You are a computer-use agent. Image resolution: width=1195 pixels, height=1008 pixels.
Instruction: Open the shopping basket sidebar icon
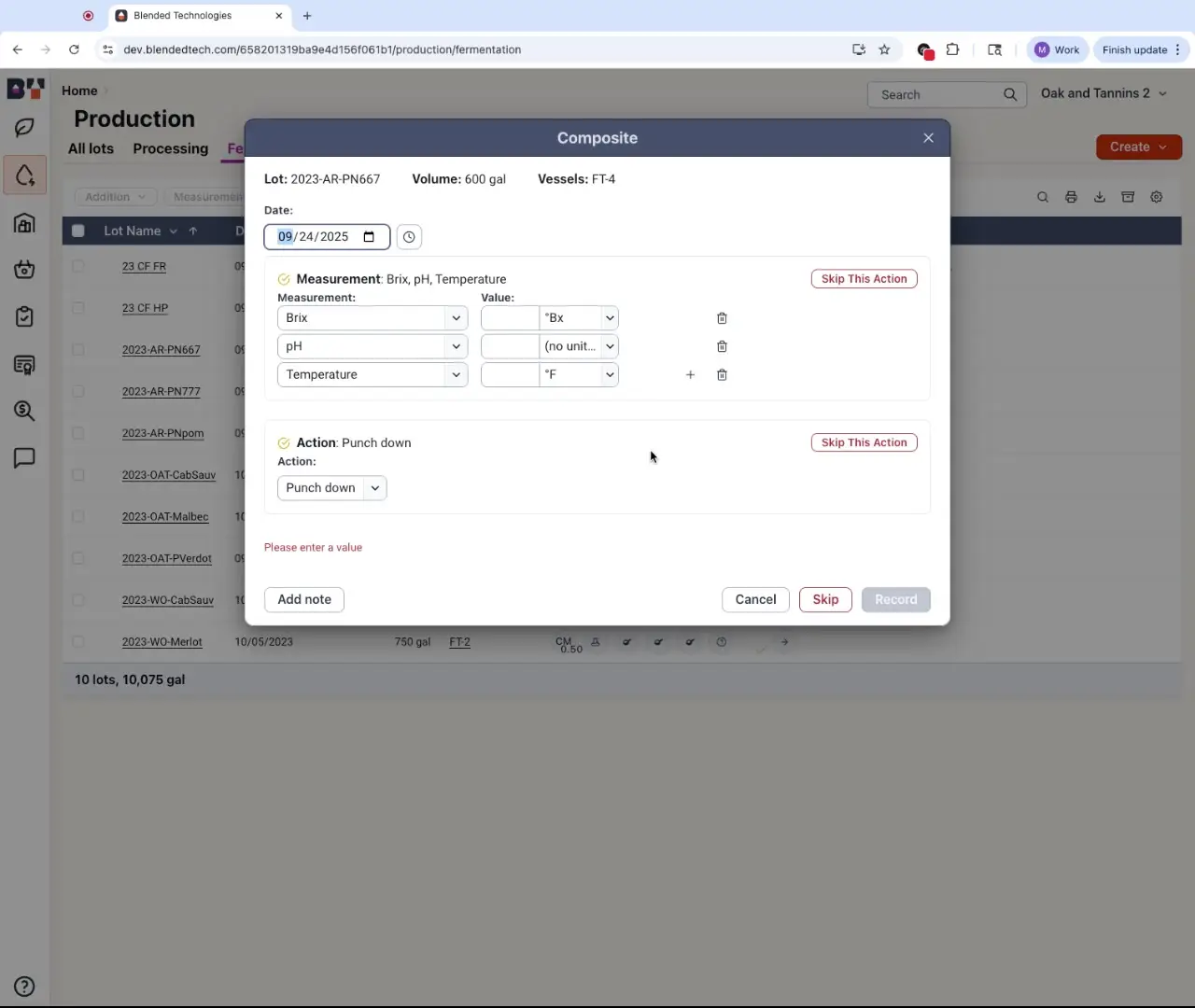click(x=24, y=270)
